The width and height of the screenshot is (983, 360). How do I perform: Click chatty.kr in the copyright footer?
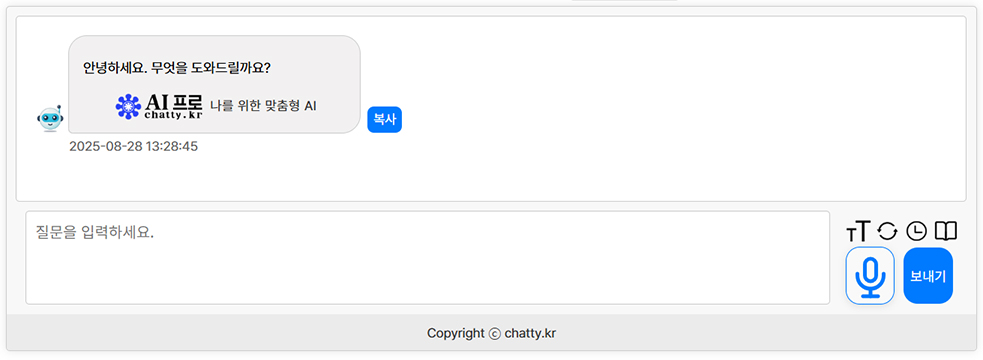530,334
